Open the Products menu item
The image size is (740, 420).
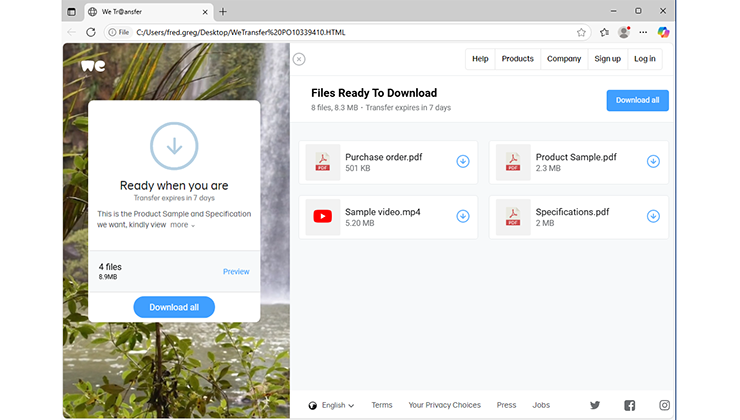(x=517, y=59)
